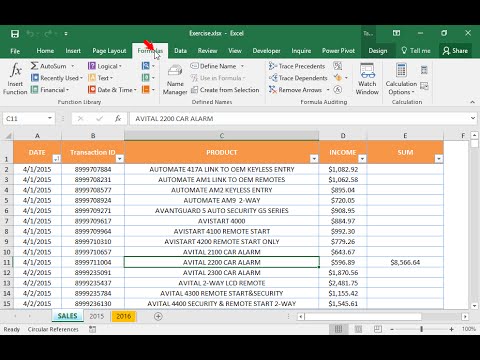Click the cell showing $8,566.64

pos(405,262)
